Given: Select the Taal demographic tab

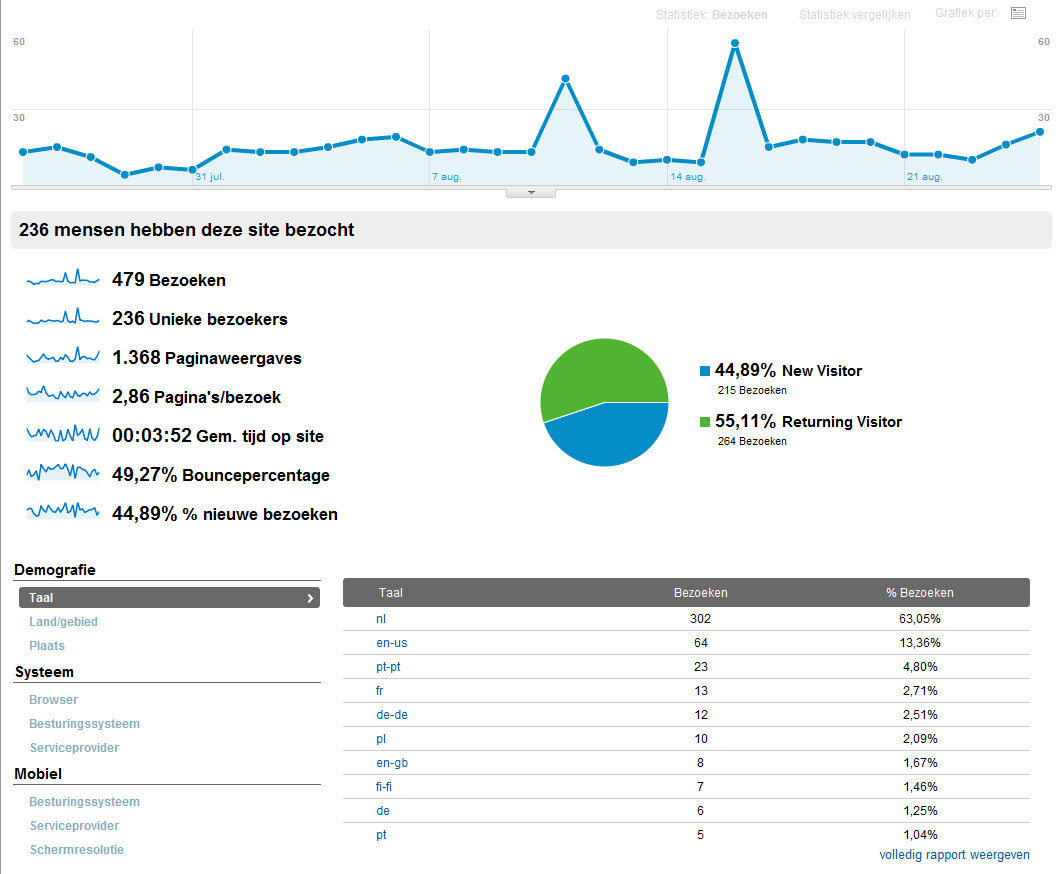Looking at the screenshot, I should [169, 598].
